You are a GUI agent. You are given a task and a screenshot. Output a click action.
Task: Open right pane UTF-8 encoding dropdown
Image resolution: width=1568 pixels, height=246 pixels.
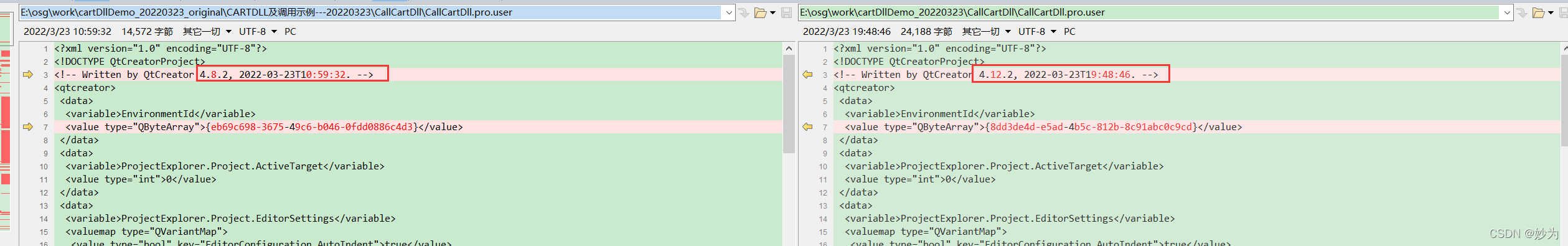pyautogui.click(x=1037, y=32)
